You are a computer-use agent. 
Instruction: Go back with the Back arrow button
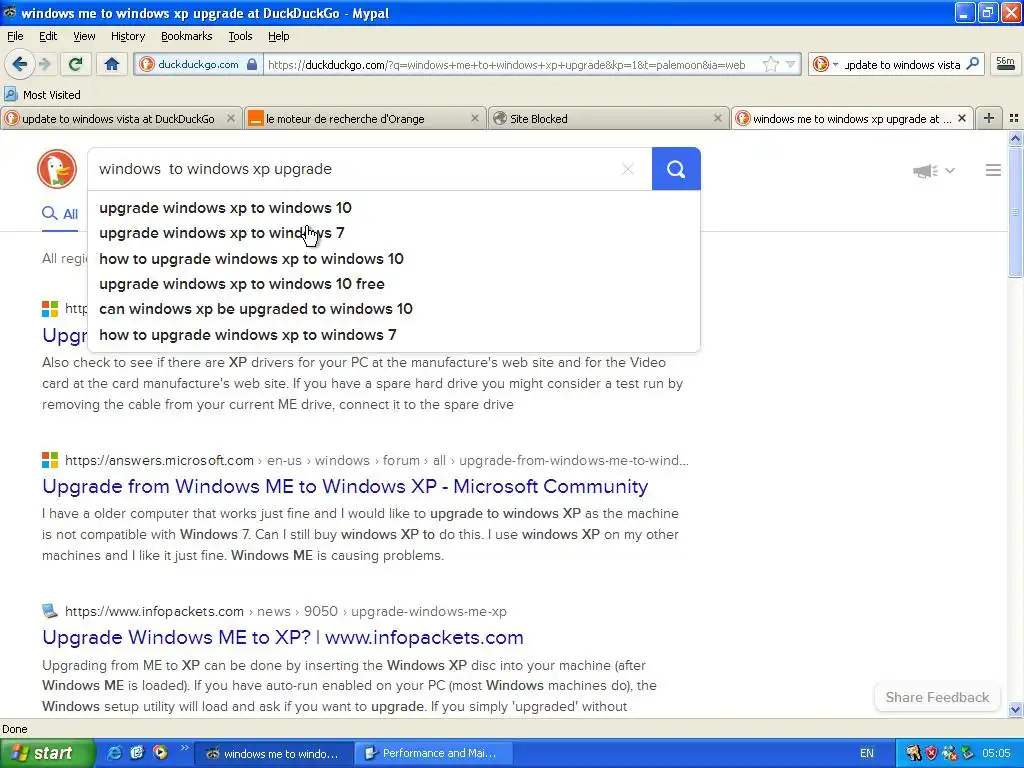[x=20, y=64]
